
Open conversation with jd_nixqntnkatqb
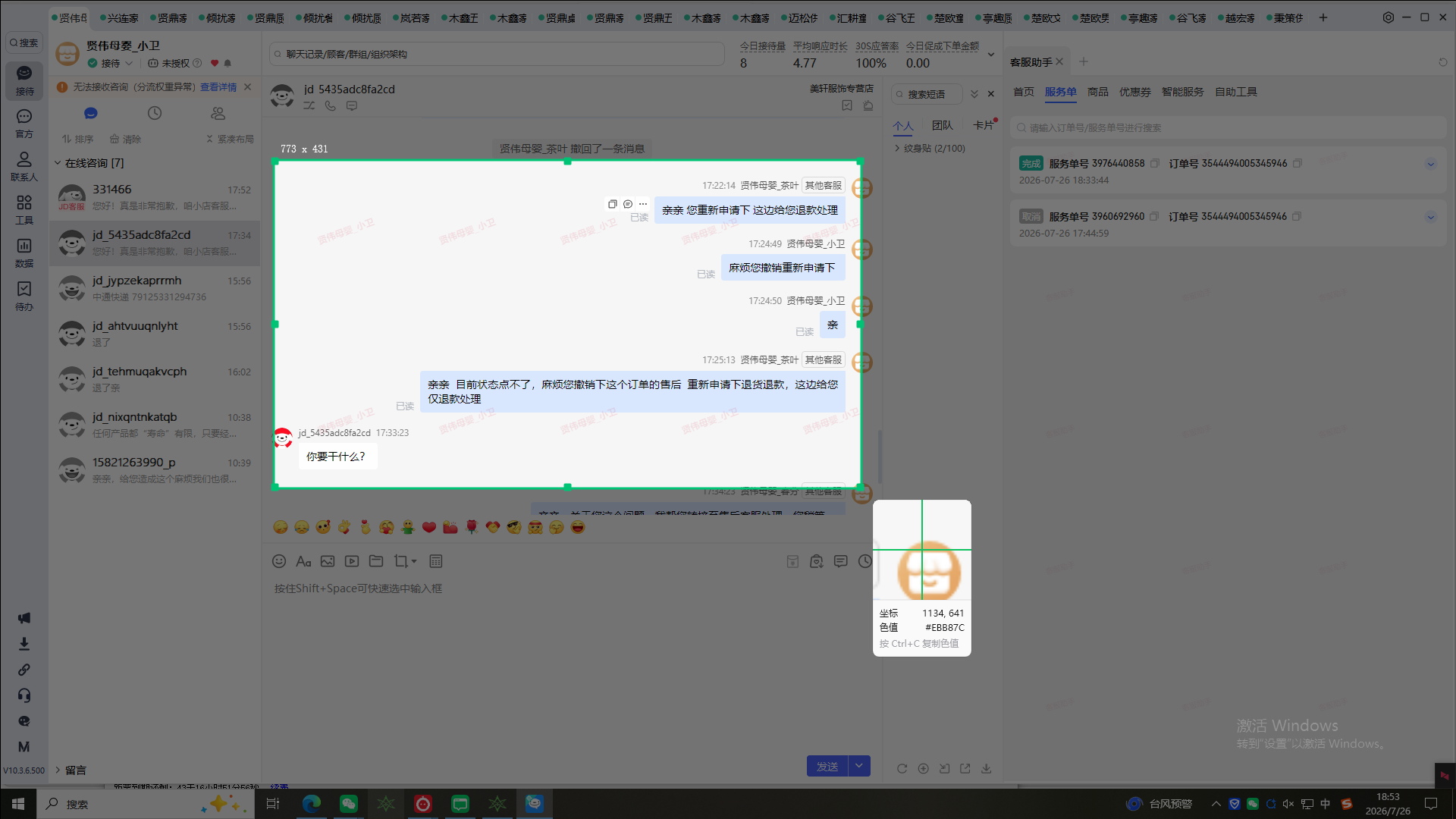coord(155,425)
